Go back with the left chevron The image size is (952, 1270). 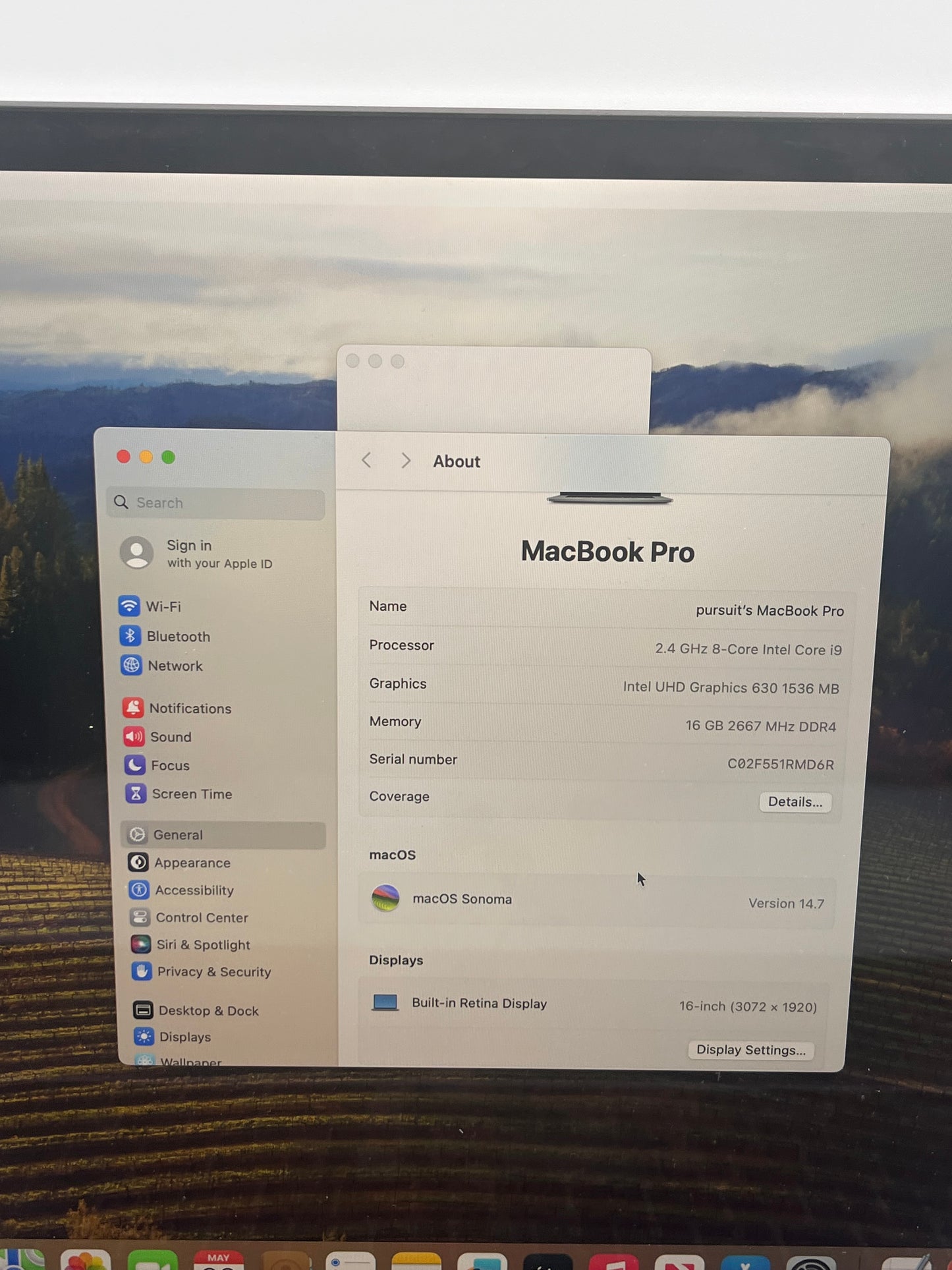367,461
